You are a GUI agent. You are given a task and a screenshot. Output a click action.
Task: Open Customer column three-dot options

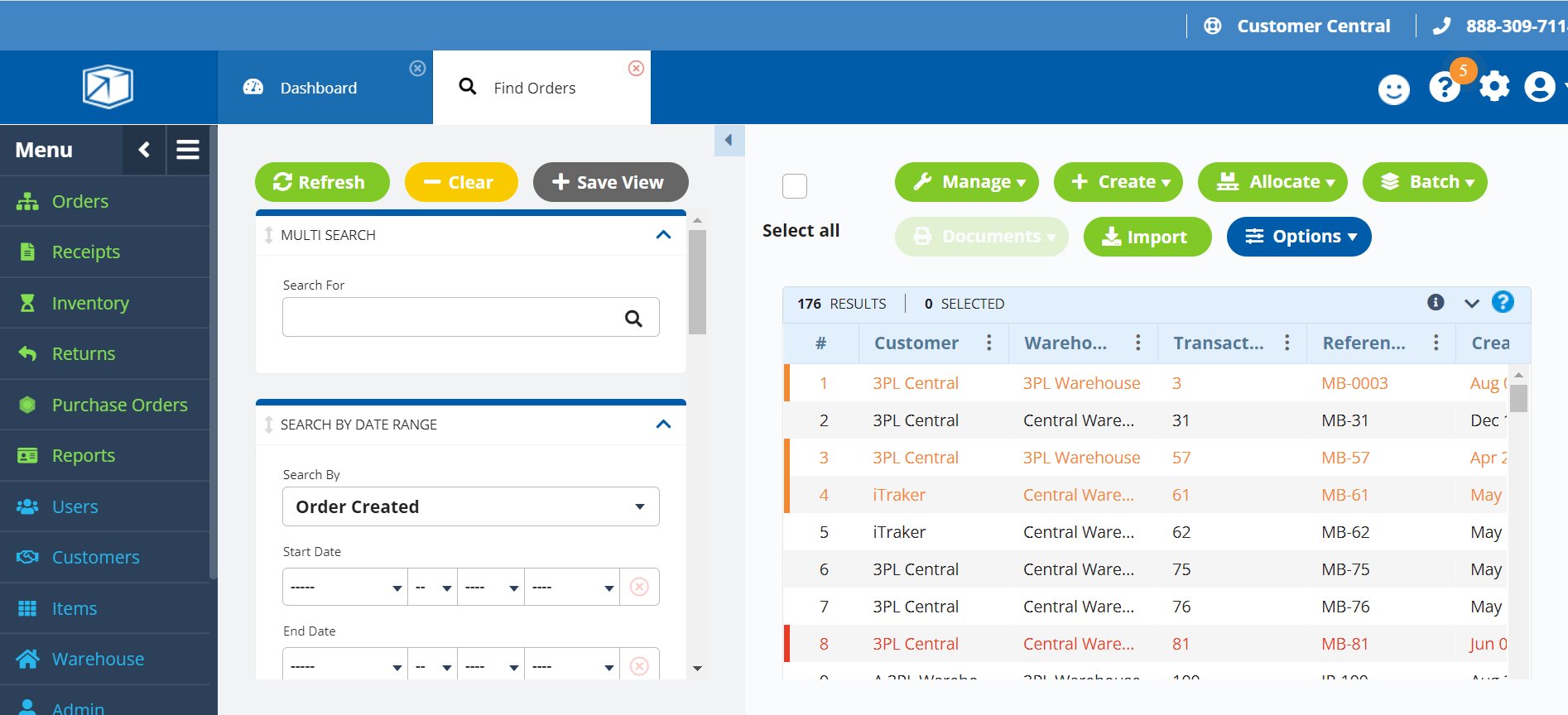[988, 343]
